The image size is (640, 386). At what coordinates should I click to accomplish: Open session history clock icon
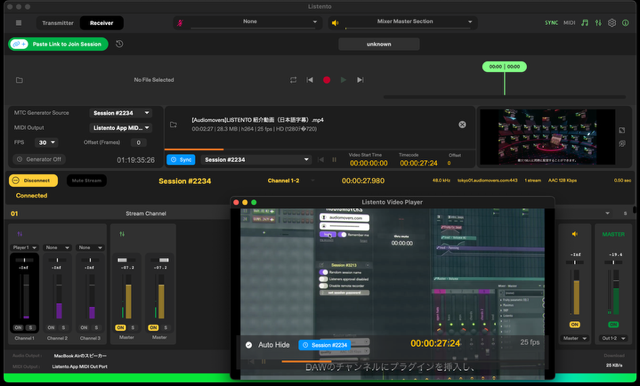pos(119,44)
